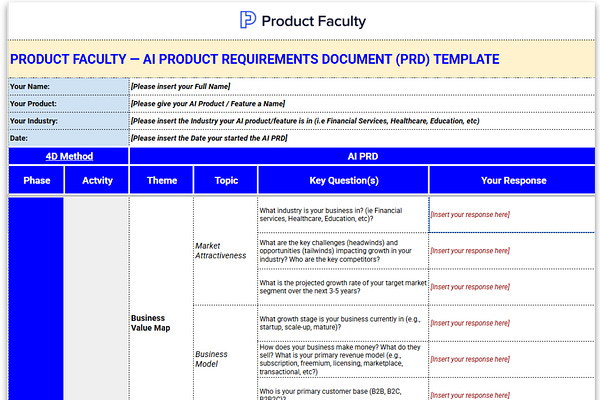Select the 'Your Name:' label cell
Viewport: 600px width, 400px height.
[x=69, y=87]
